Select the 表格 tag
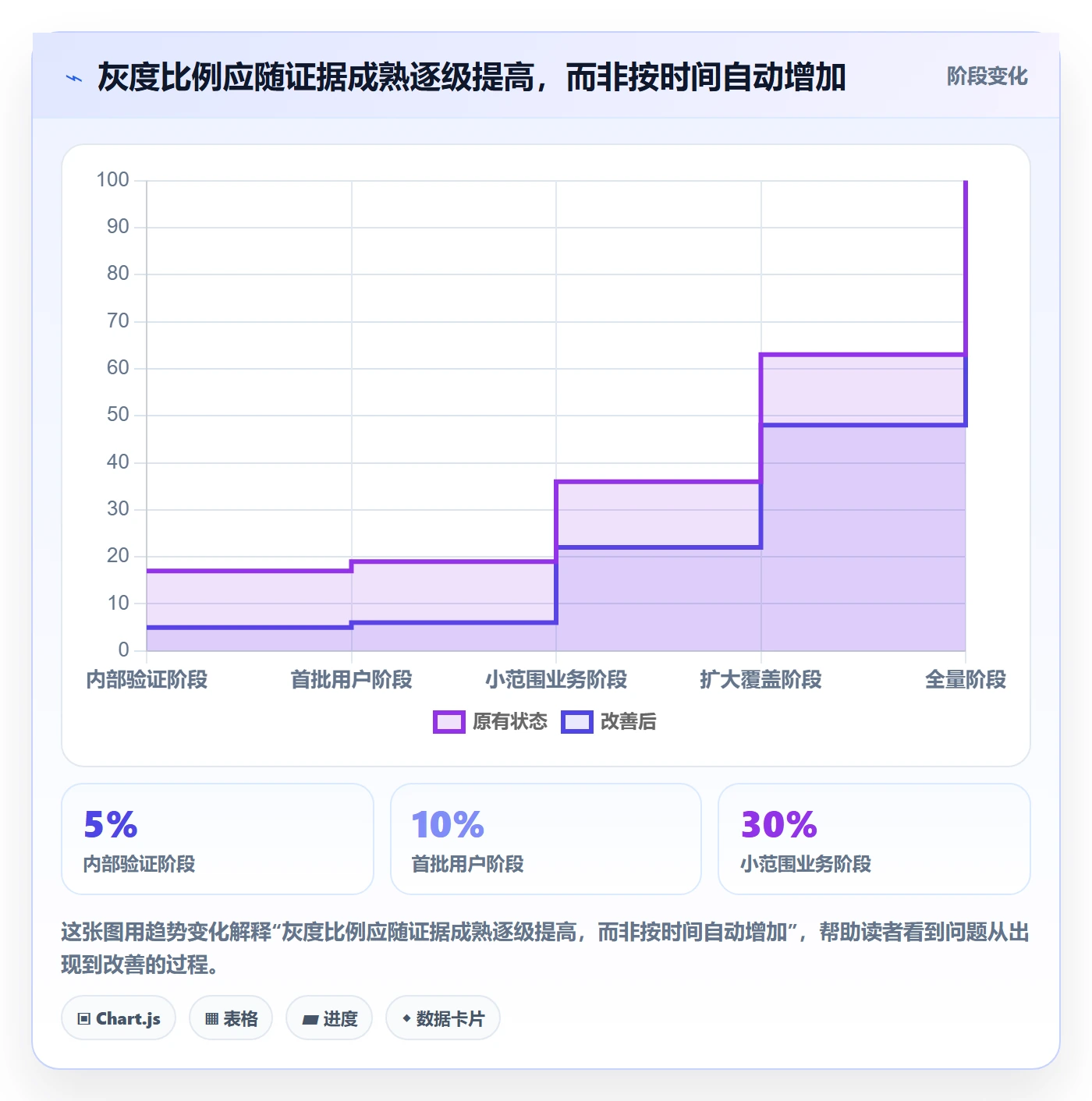The image size is (1092, 1101). pyautogui.click(x=231, y=1018)
